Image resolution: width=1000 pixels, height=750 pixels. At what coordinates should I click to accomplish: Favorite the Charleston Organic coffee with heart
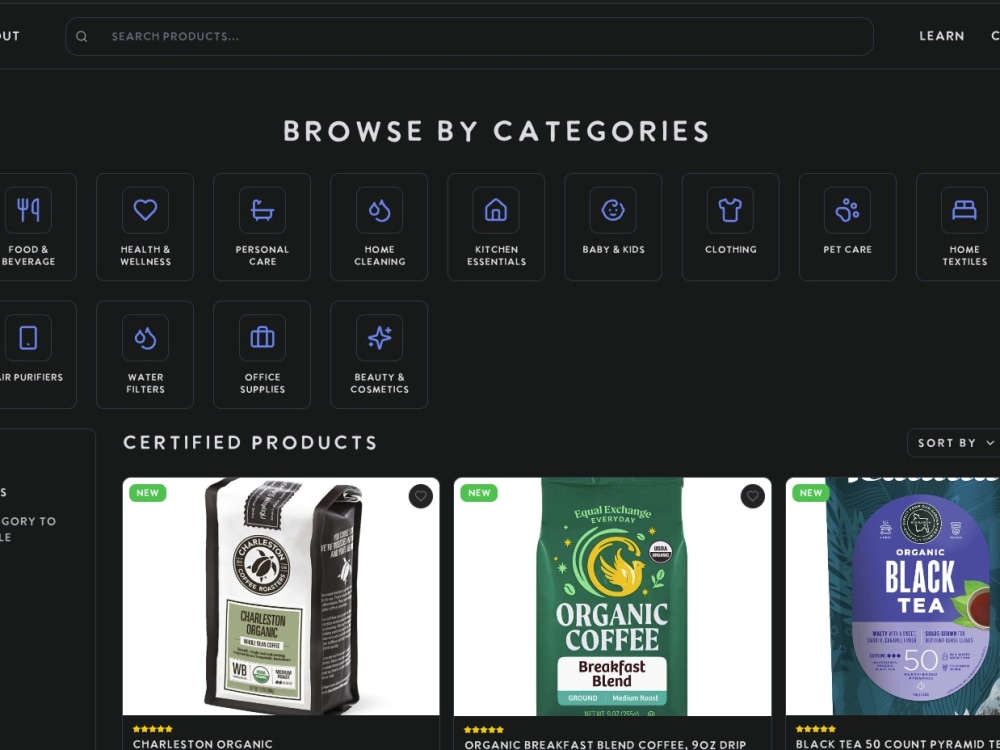pyautogui.click(x=421, y=496)
